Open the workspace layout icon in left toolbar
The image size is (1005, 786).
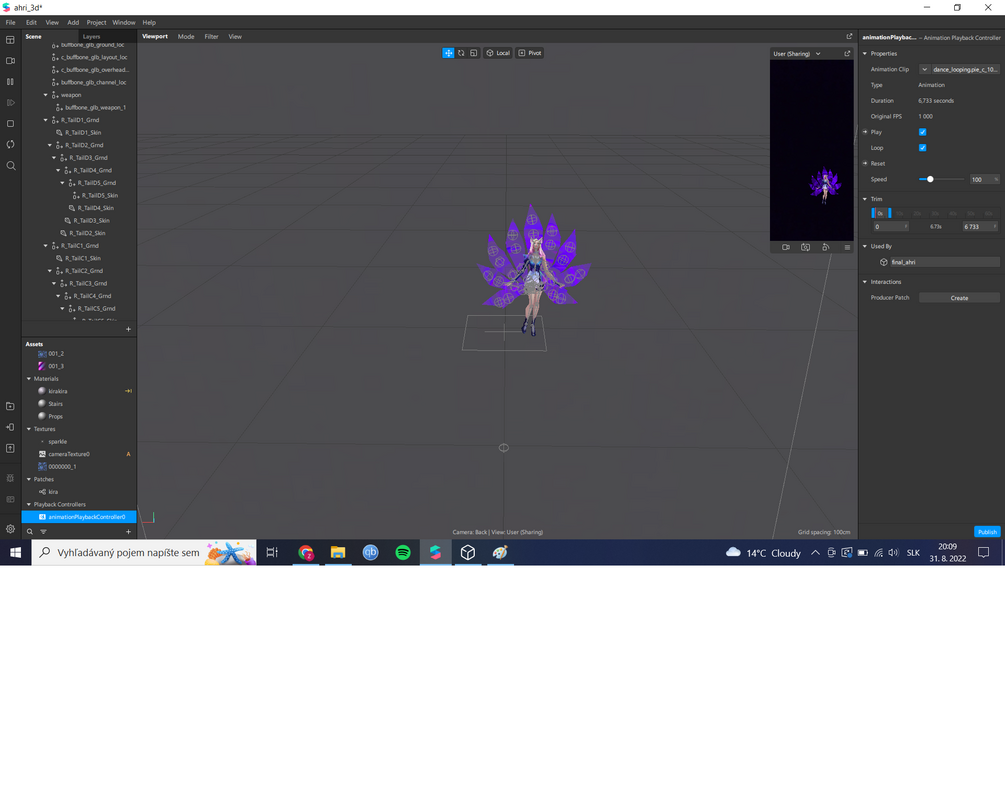point(10,40)
